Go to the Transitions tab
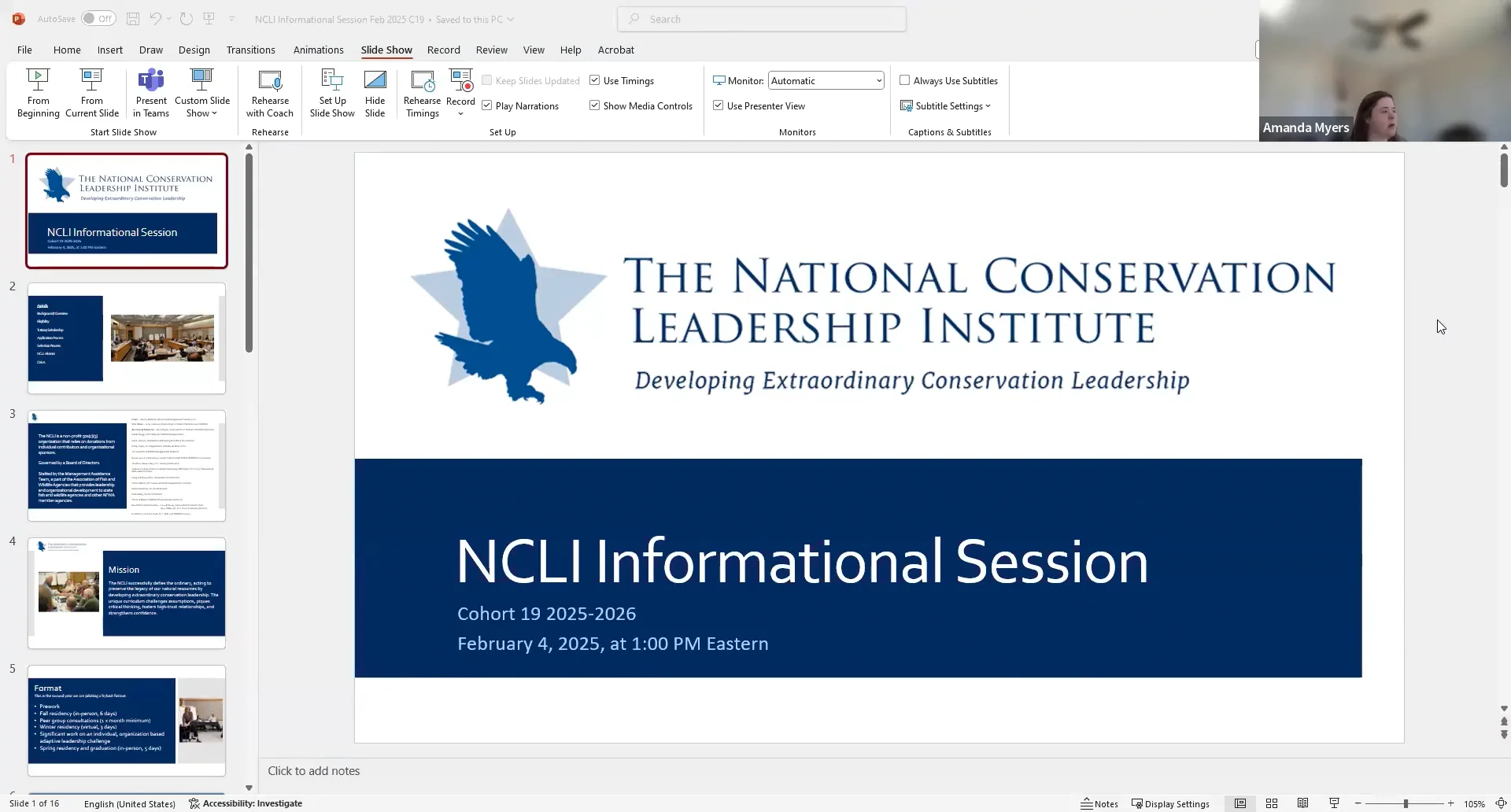 click(x=250, y=50)
